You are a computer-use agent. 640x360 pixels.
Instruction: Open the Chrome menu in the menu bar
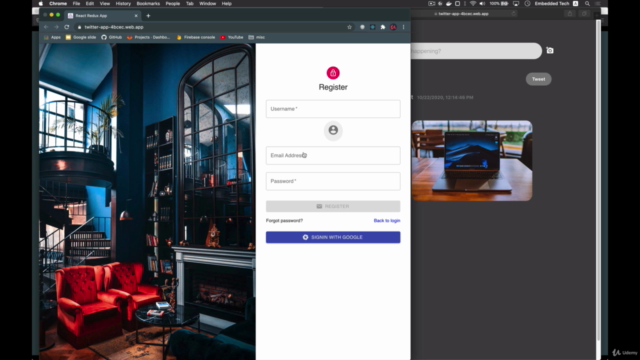pyautogui.click(x=58, y=4)
